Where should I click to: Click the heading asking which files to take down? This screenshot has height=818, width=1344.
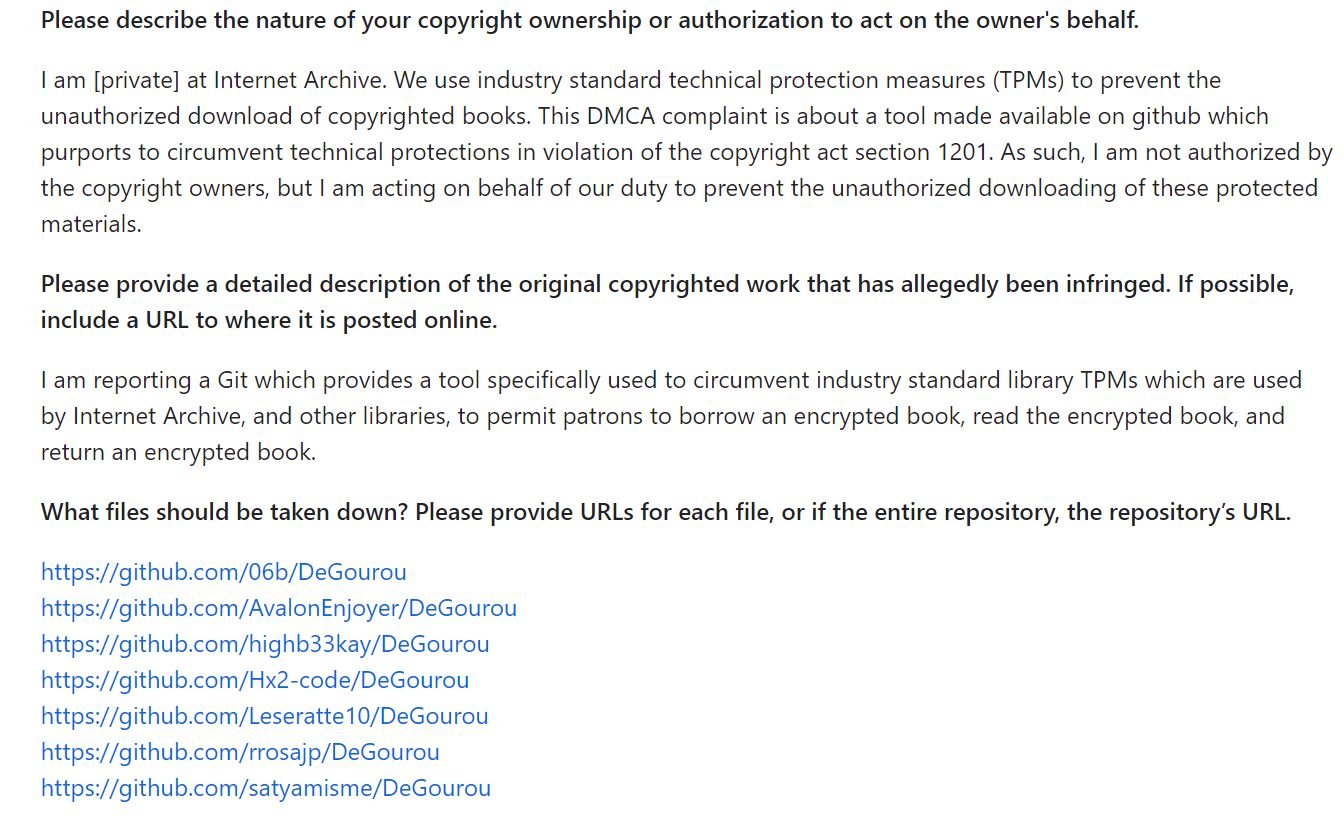point(666,513)
